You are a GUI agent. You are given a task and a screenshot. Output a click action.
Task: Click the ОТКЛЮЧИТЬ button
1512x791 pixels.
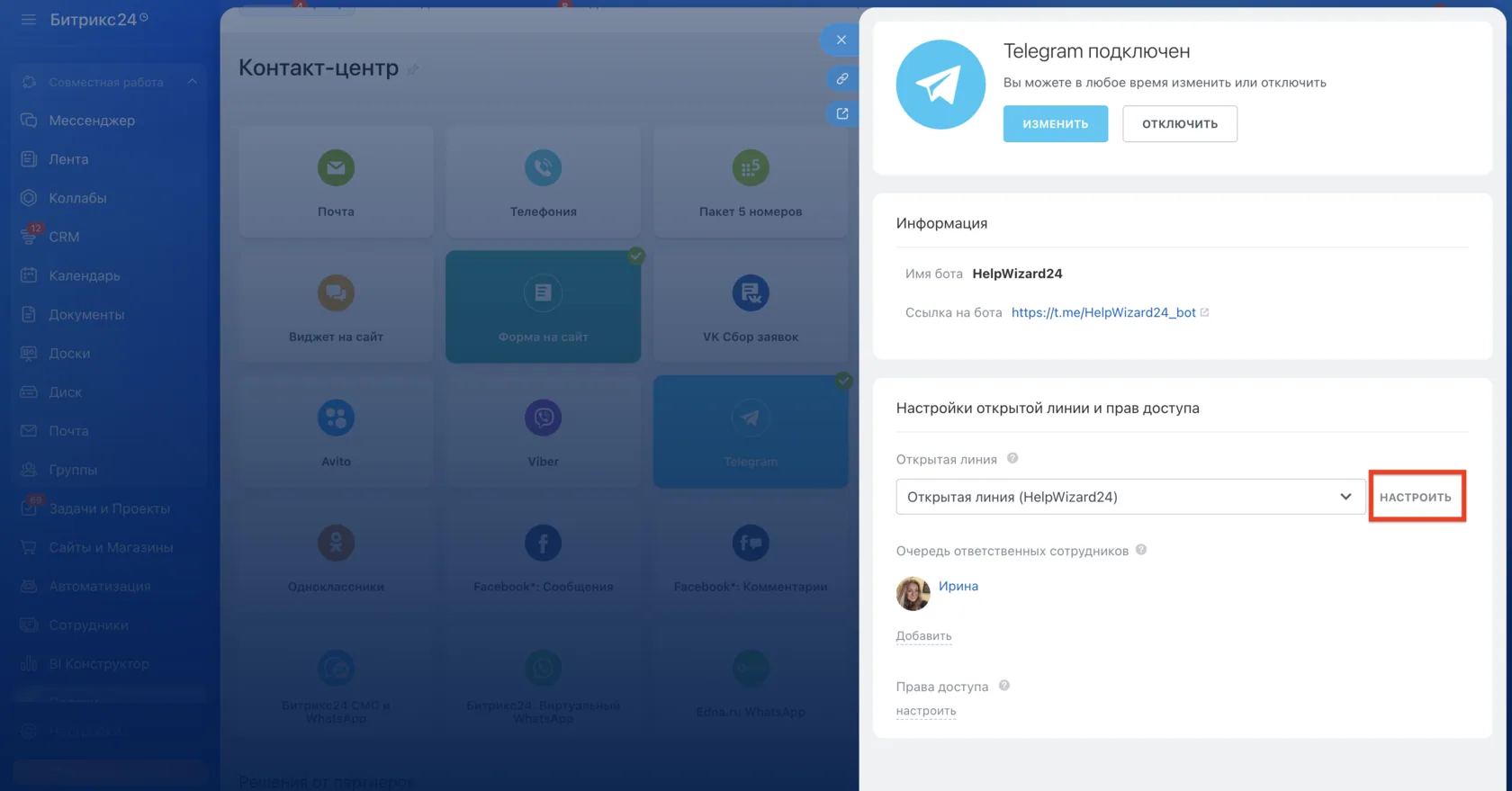pyautogui.click(x=1180, y=124)
